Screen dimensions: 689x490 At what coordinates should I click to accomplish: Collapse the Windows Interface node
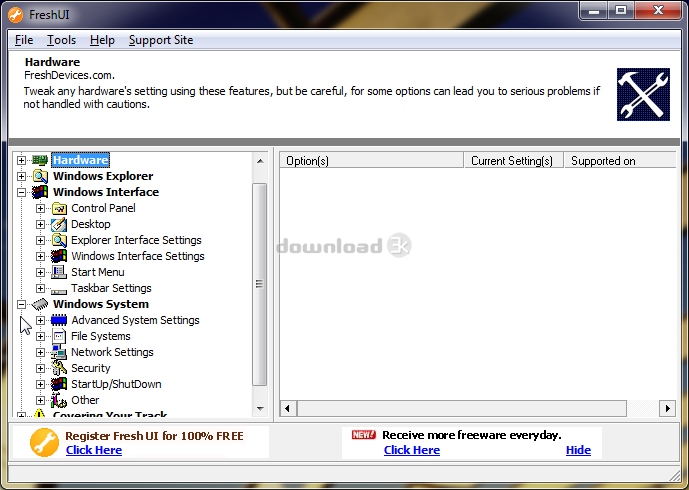(21, 192)
